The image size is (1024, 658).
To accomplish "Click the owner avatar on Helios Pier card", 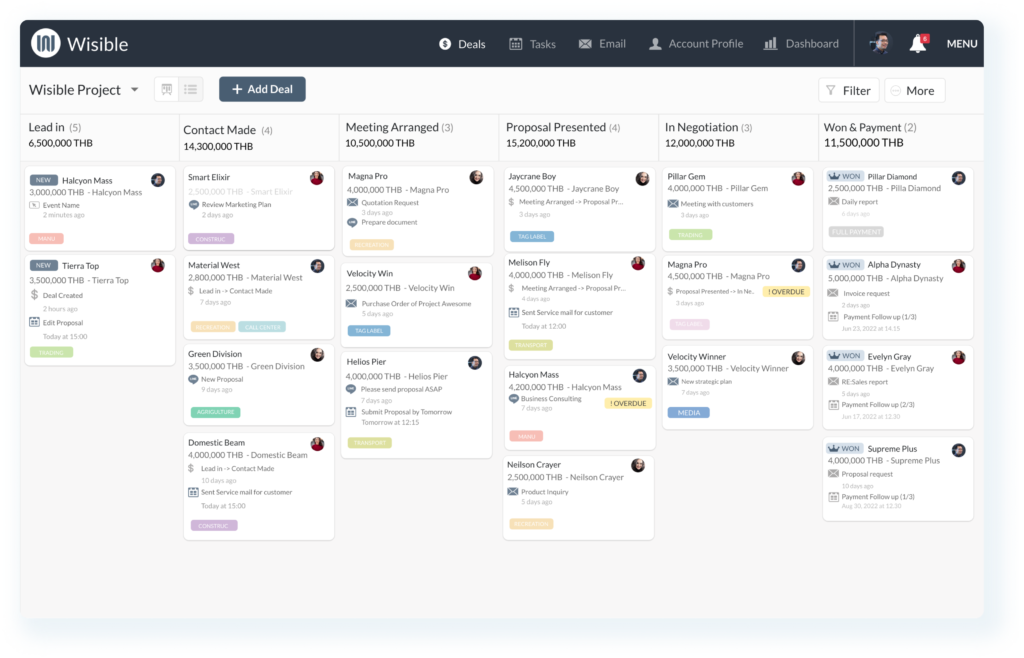I will [475, 363].
